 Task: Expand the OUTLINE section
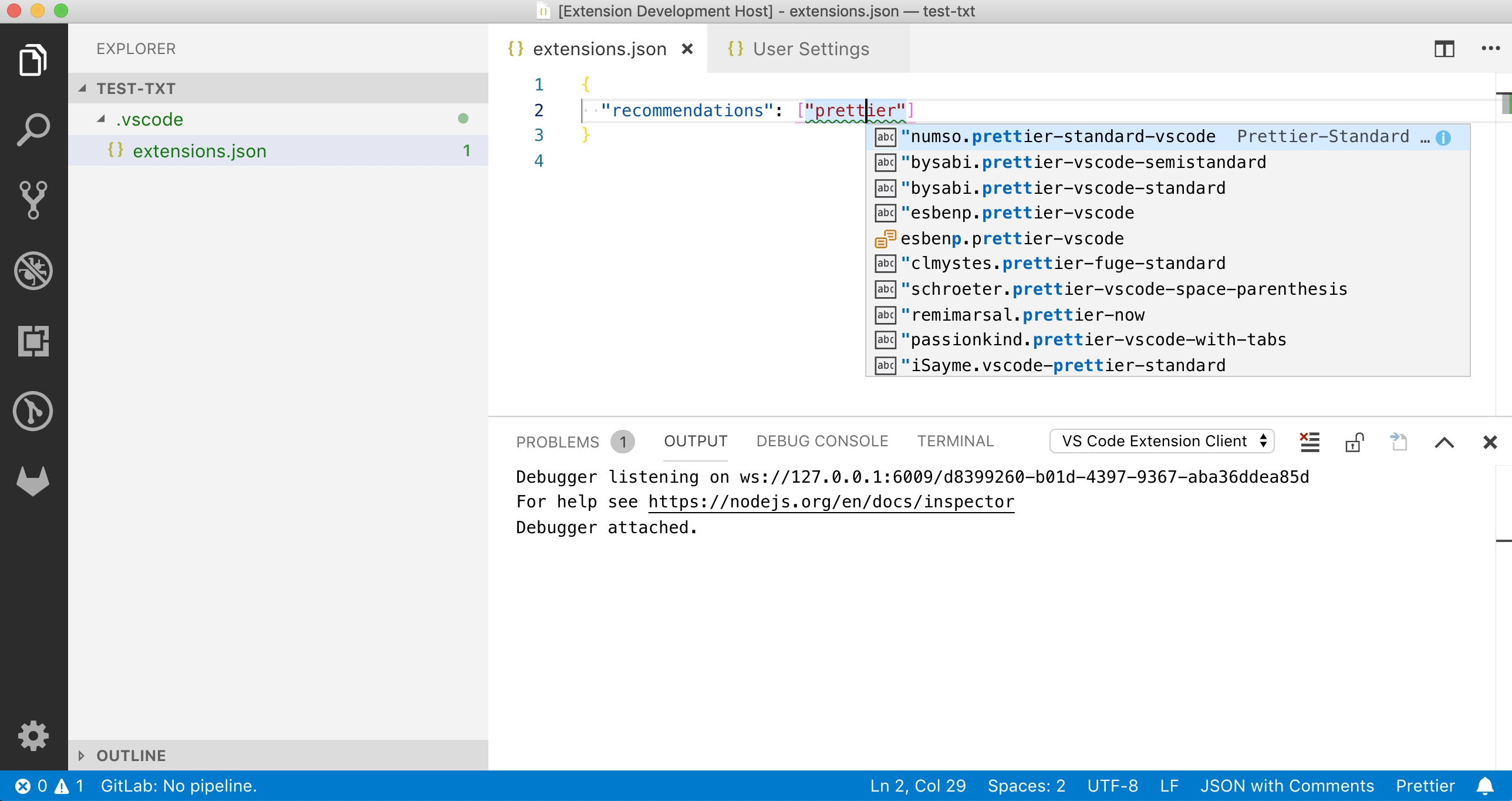pyautogui.click(x=131, y=755)
